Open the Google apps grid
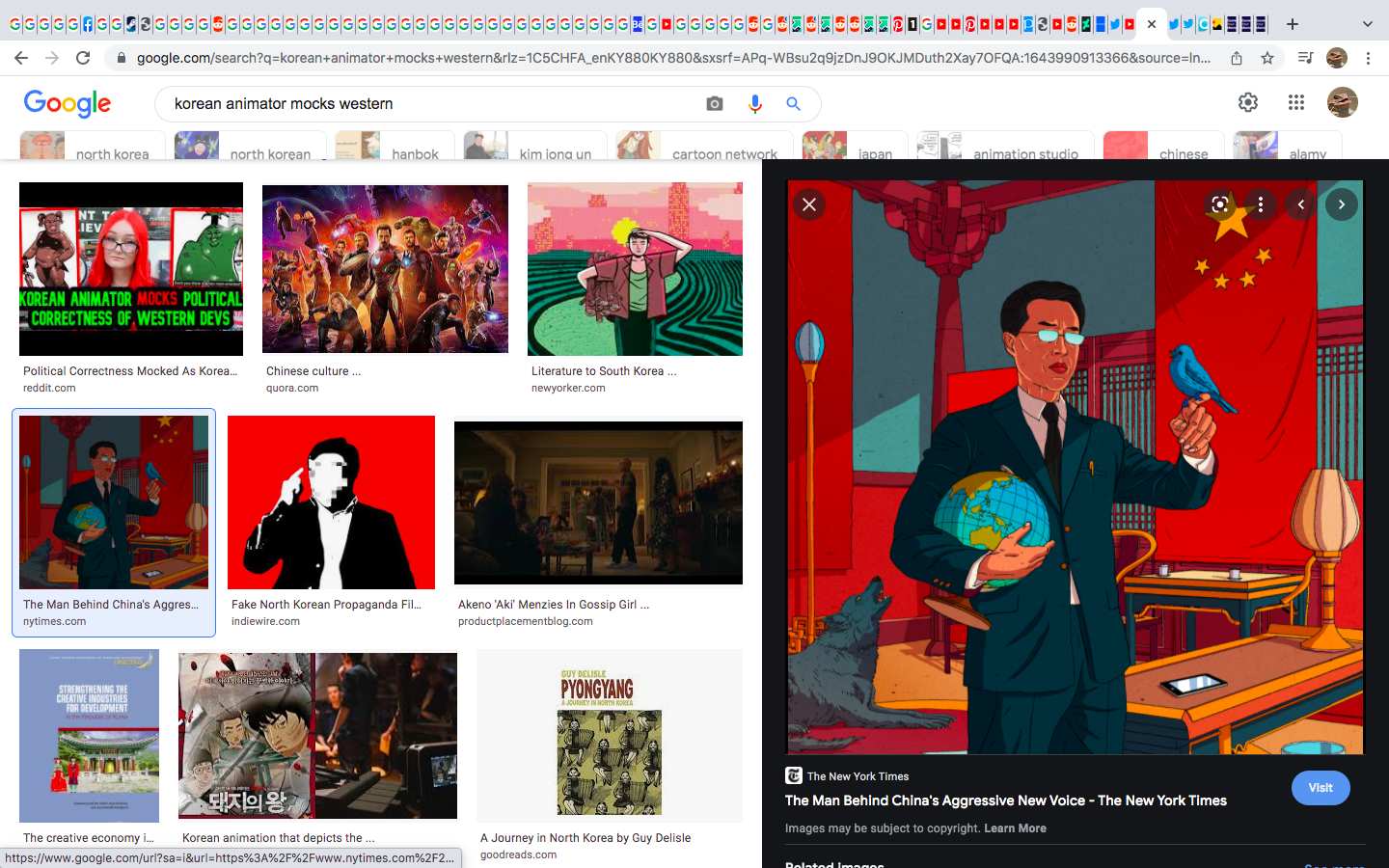This screenshot has width=1389, height=868. pos(1296,102)
